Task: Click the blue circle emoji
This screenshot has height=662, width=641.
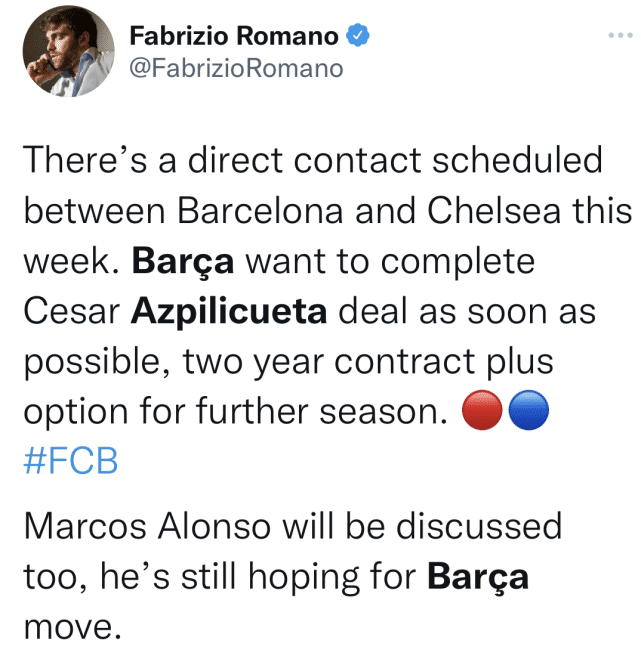Action: click(525, 411)
